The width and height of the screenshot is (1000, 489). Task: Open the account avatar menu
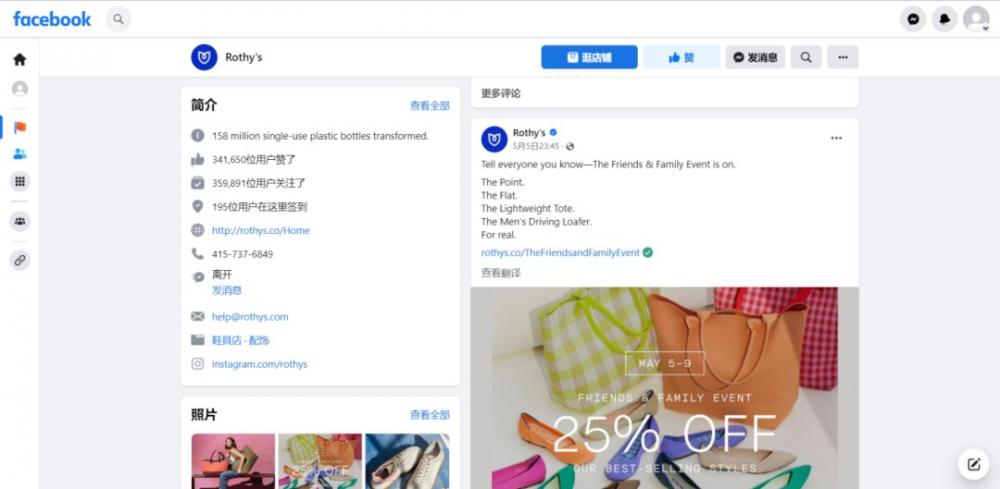(x=976, y=19)
